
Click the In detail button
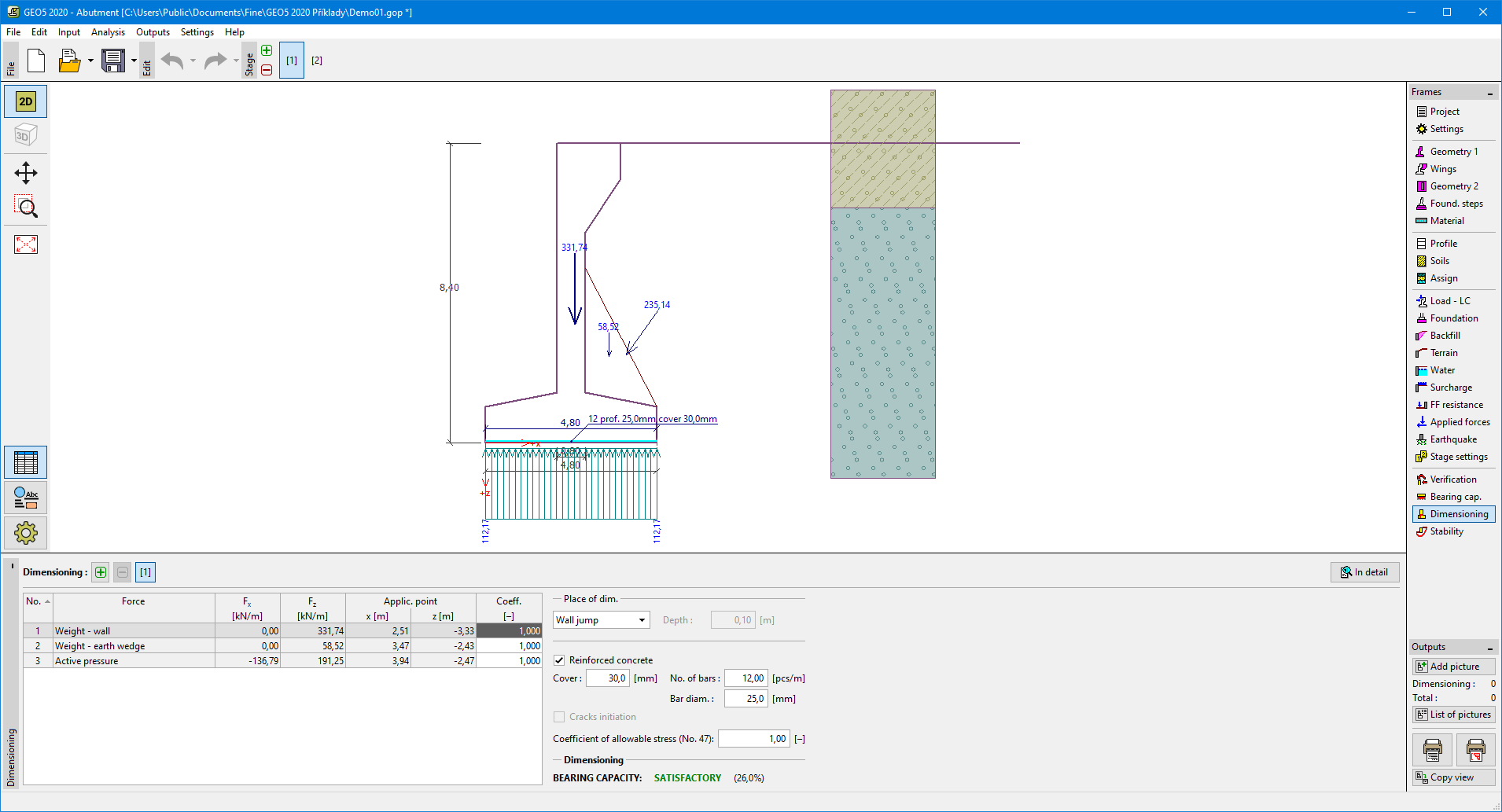[1364, 572]
